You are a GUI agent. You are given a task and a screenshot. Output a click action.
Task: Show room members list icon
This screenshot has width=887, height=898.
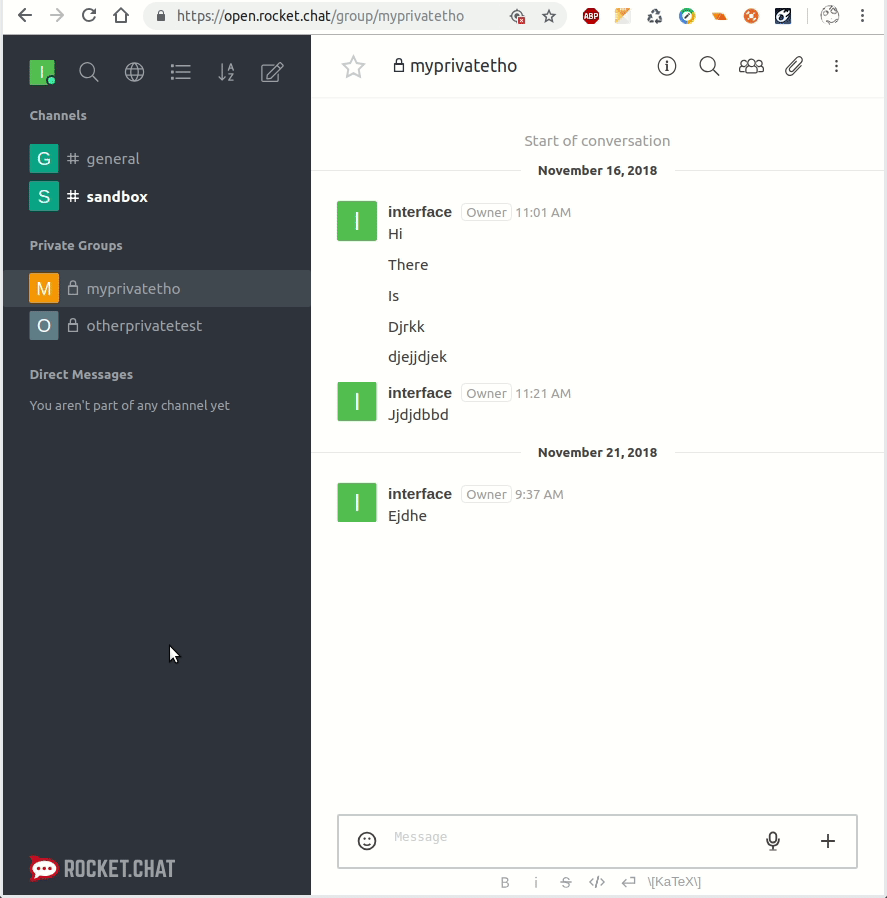click(751, 66)
